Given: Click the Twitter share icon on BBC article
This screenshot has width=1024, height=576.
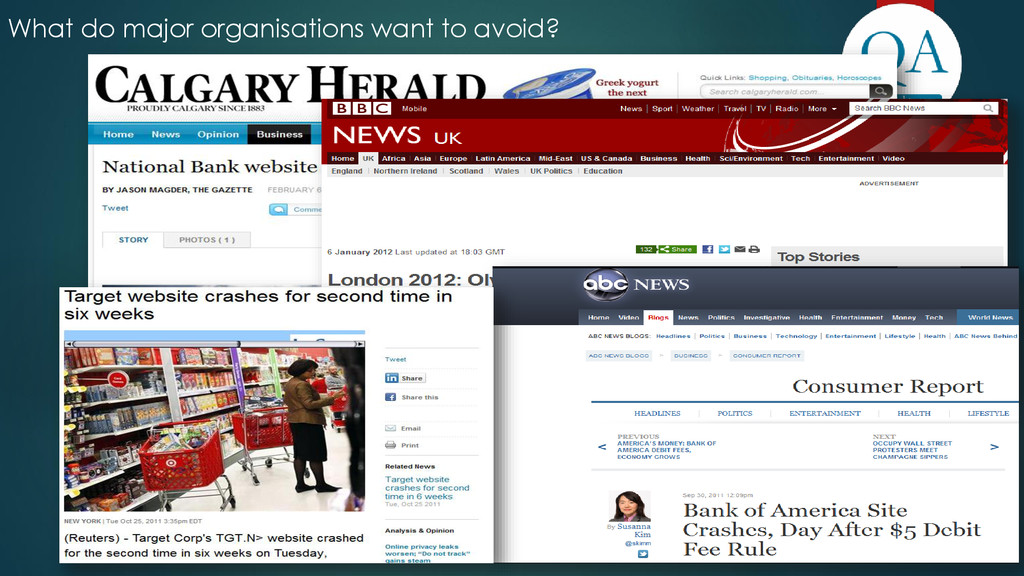Looking at the screenshot, I should coord(724,249).
